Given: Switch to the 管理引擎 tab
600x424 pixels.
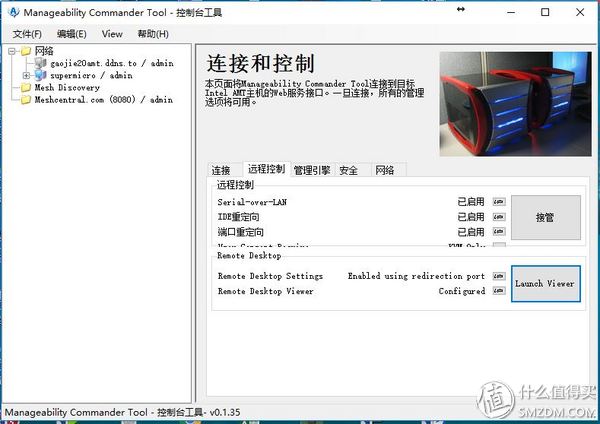Looking at the screenshot, I should tap(312, 170).
